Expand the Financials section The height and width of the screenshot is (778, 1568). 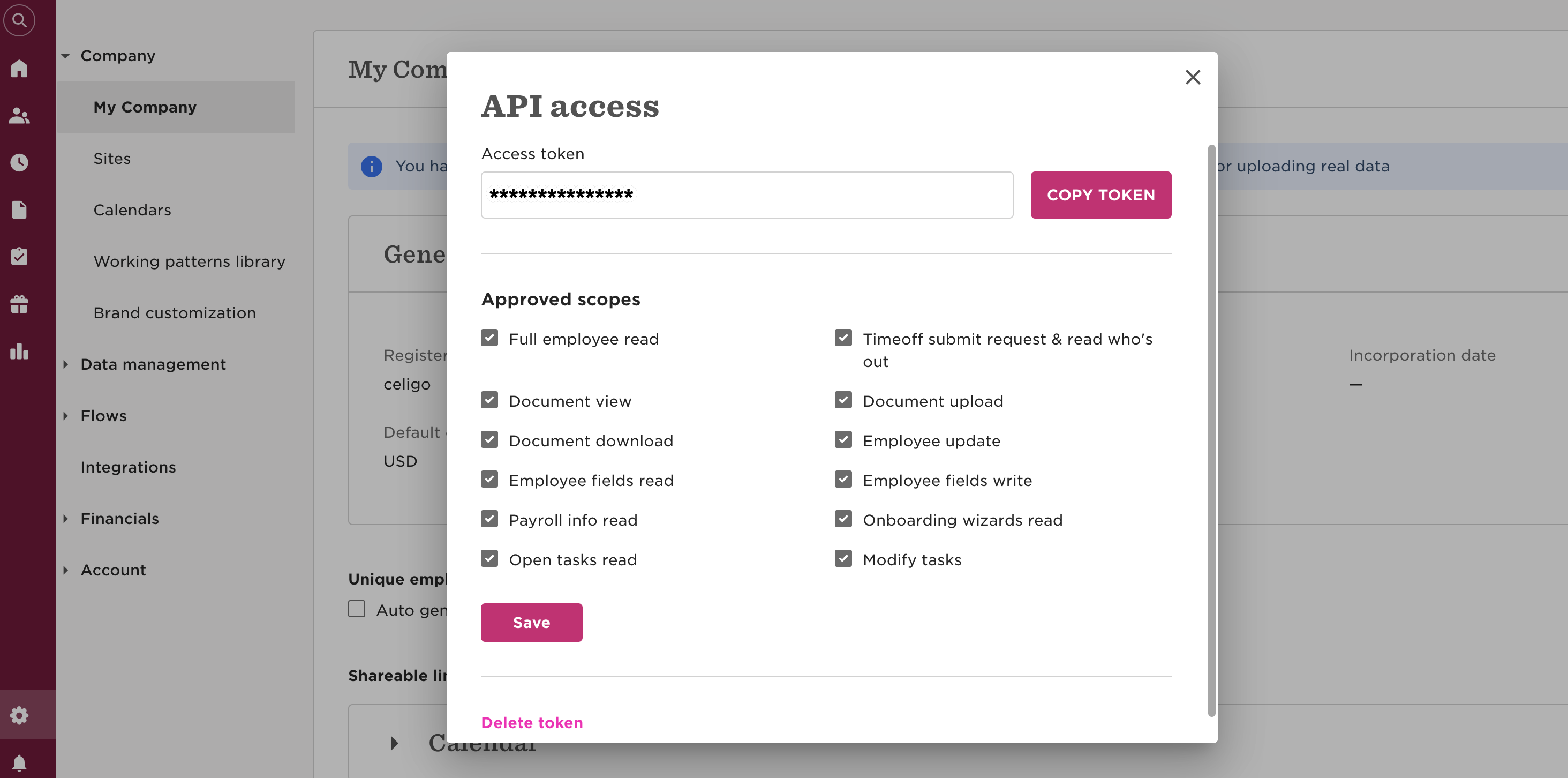pos(65,519)
